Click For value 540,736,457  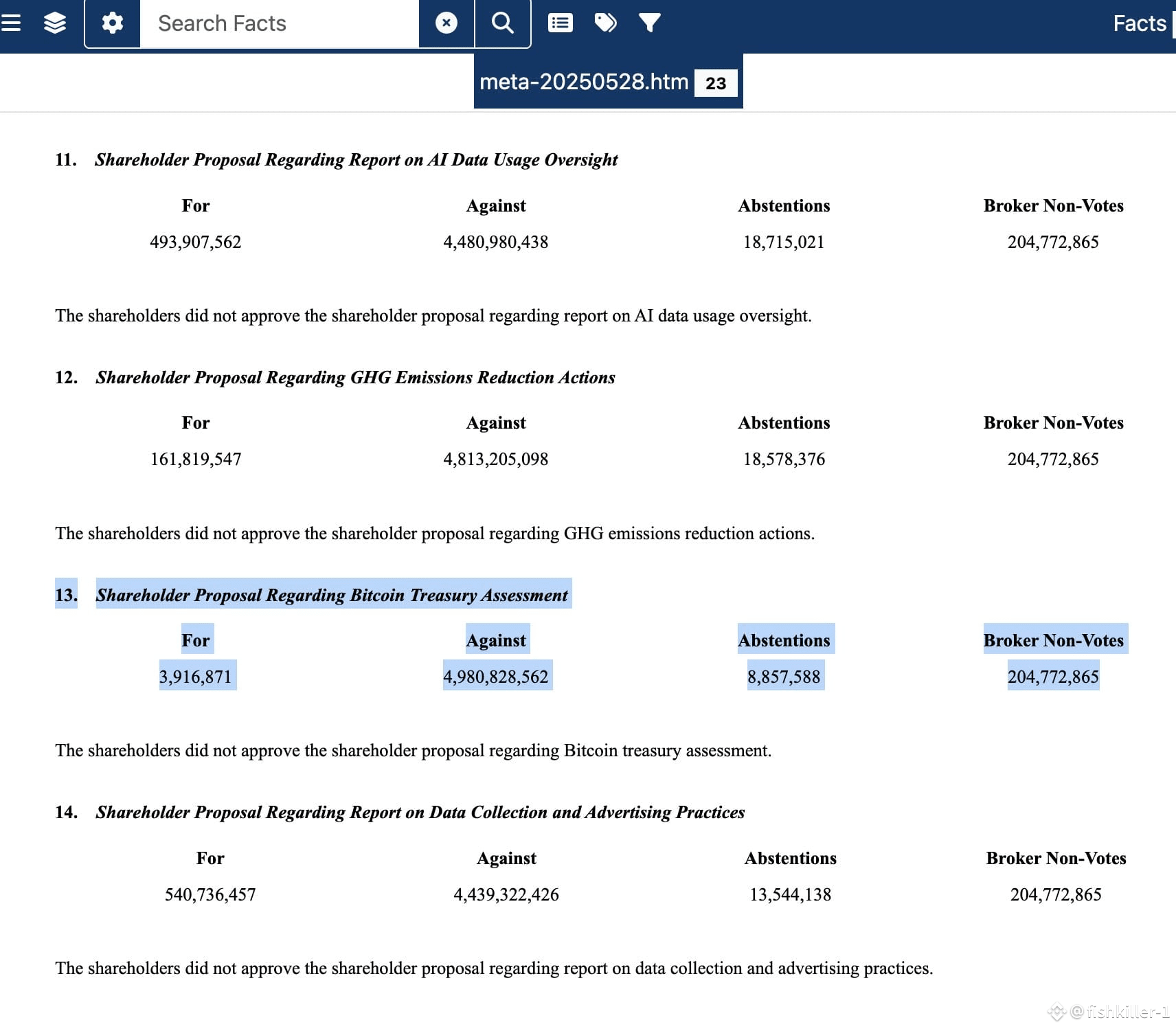coord(210,894)
